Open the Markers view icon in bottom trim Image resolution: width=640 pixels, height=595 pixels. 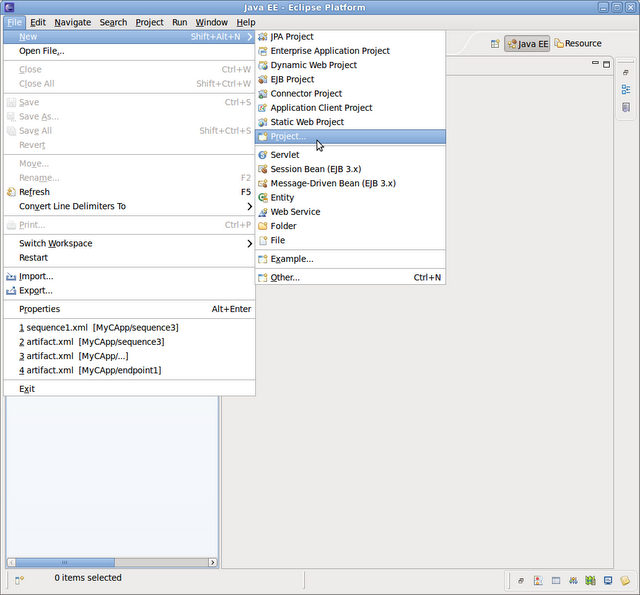pos(538,580)
